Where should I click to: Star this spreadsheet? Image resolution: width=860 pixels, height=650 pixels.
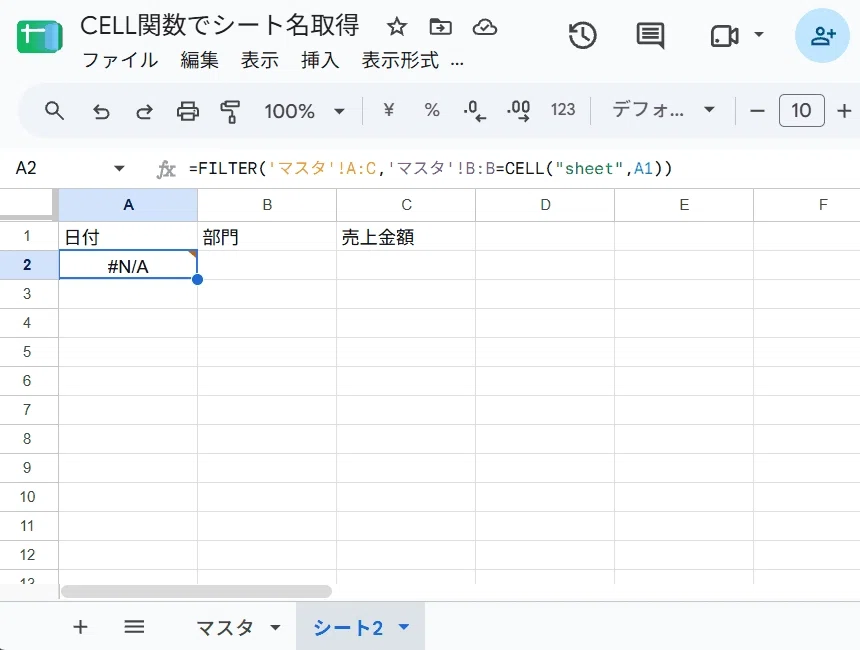[x=397, y=26]
